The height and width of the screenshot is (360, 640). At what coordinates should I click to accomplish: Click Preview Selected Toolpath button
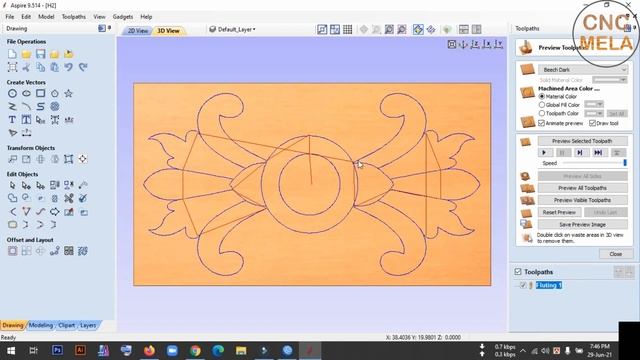coord(582,141)
